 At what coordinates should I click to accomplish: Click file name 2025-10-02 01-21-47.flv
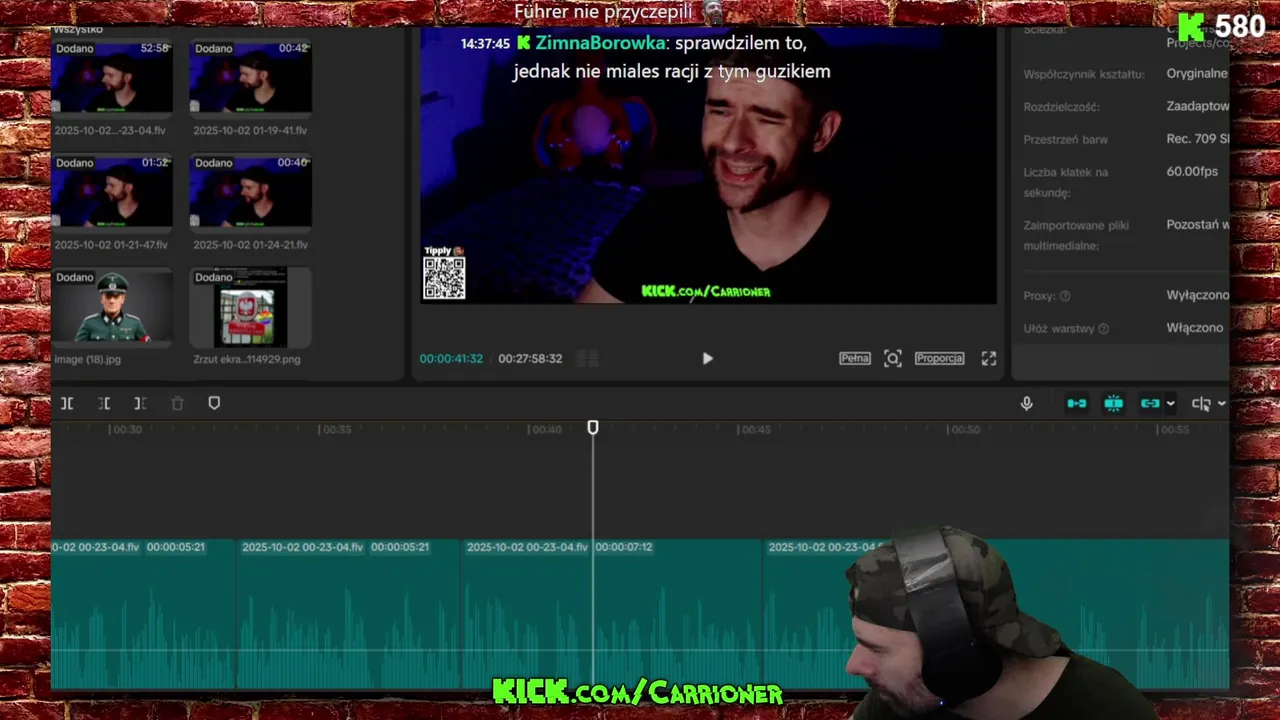point(111,245)
